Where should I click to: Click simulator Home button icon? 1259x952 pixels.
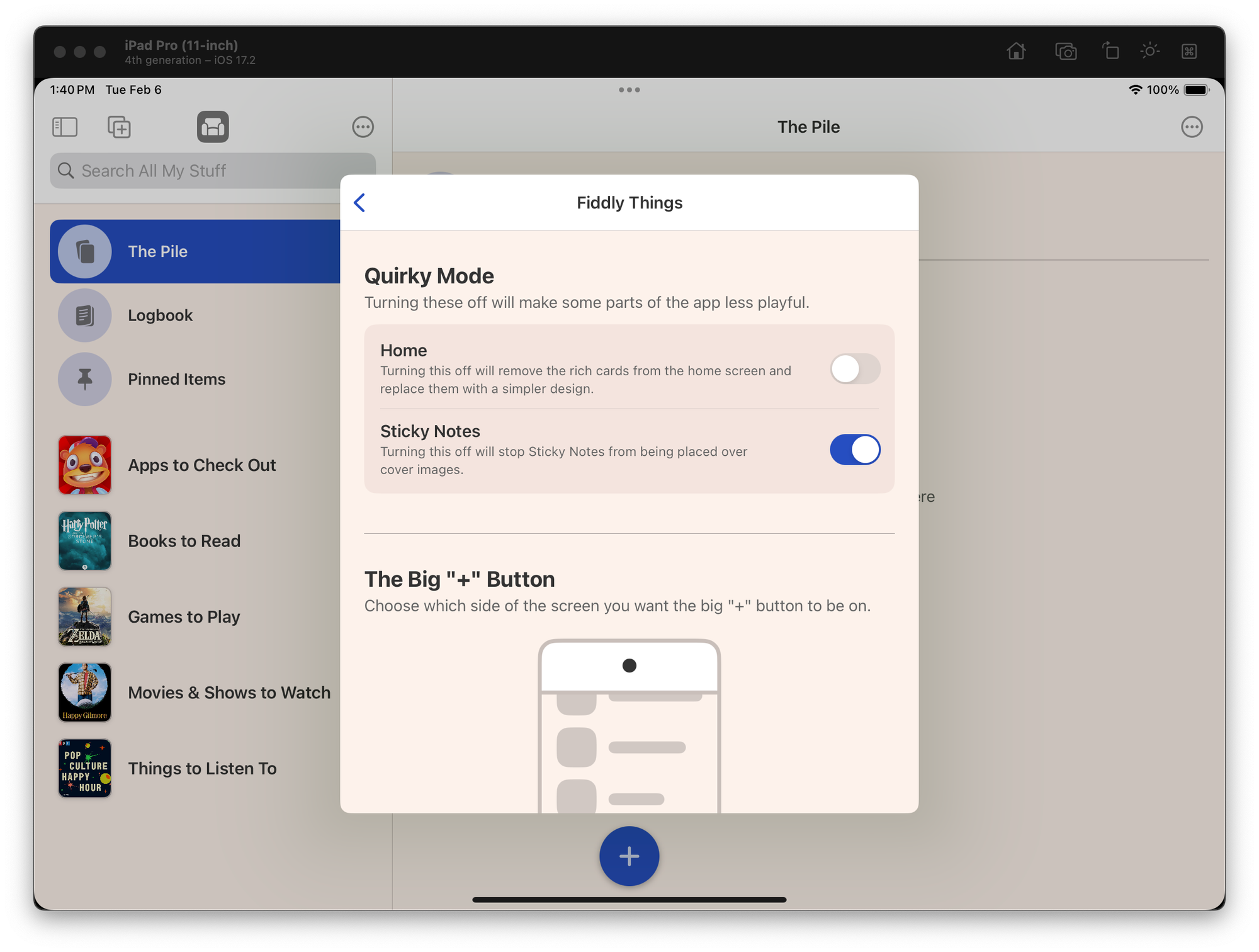(x=1016, y=51)
